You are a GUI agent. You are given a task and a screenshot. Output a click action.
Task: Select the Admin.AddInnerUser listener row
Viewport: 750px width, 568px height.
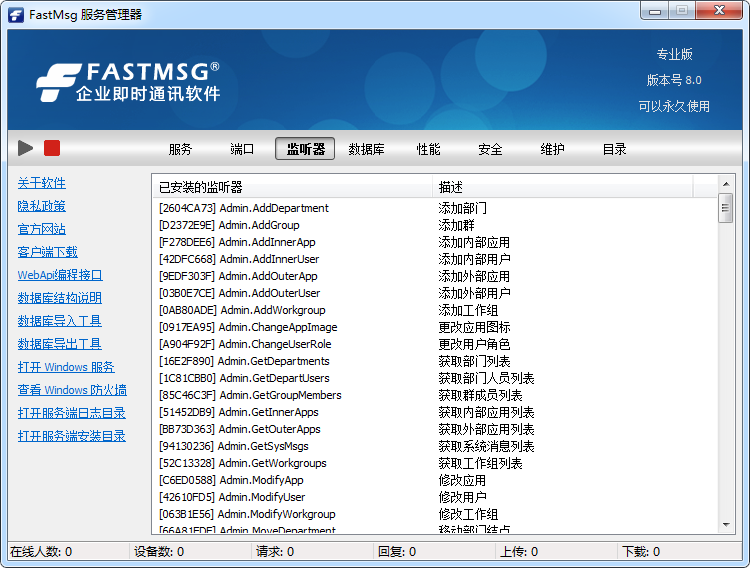coord(434,259)
